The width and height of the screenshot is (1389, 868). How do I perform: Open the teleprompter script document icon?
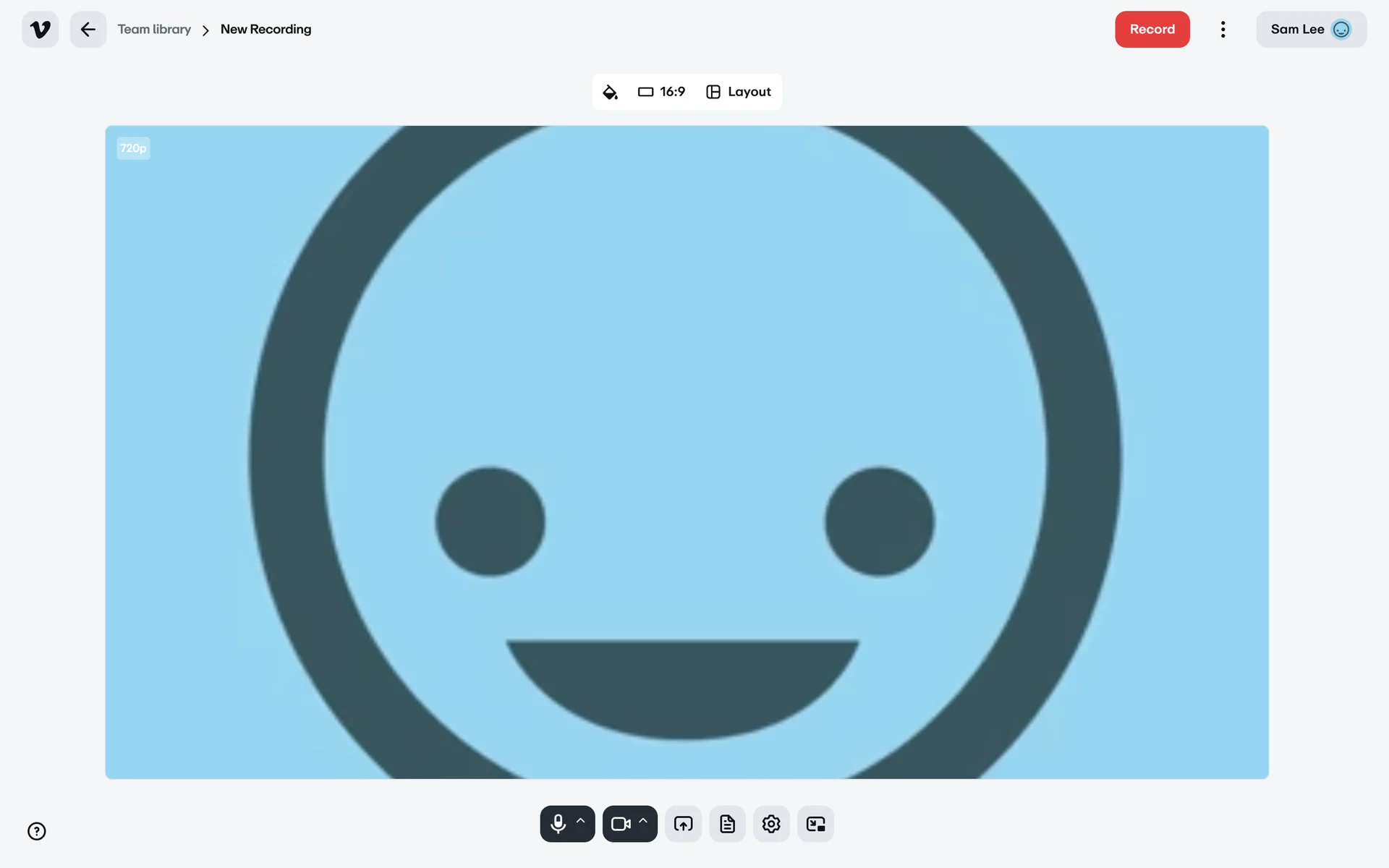pyautogui.click(x=727, y=824)
